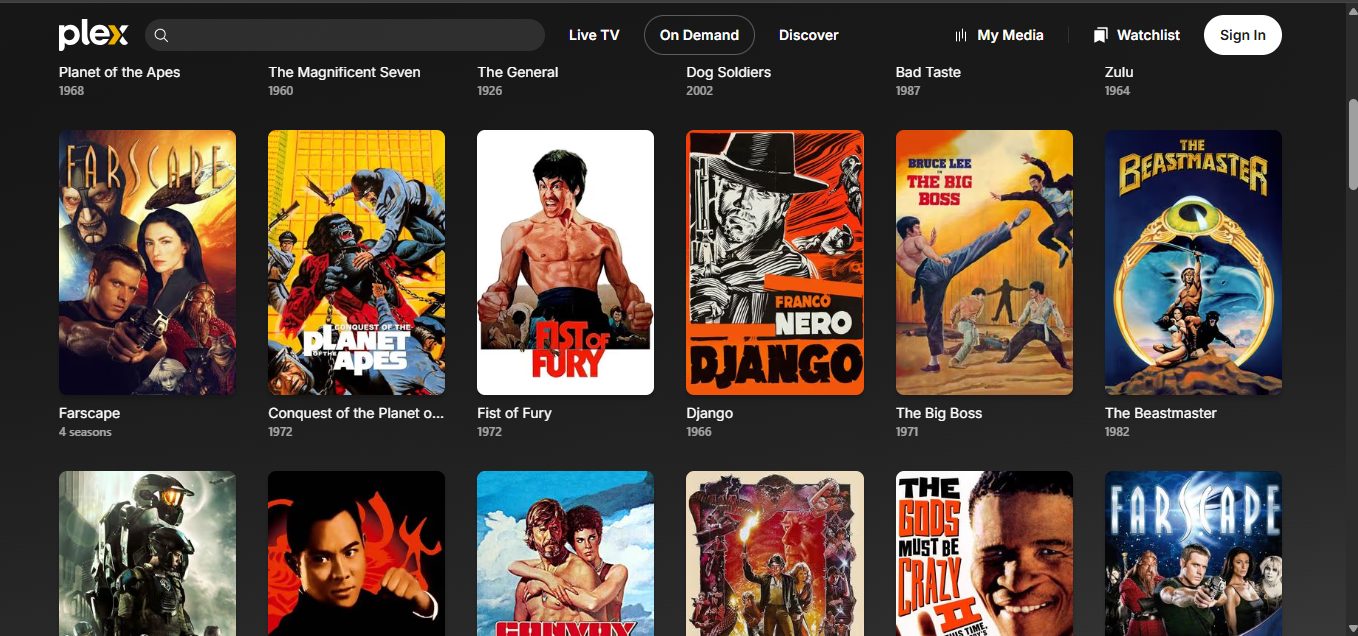Click the 'Farscape' title under poster
This screenshot has height=636, width=1358.
tap(89, 413)
